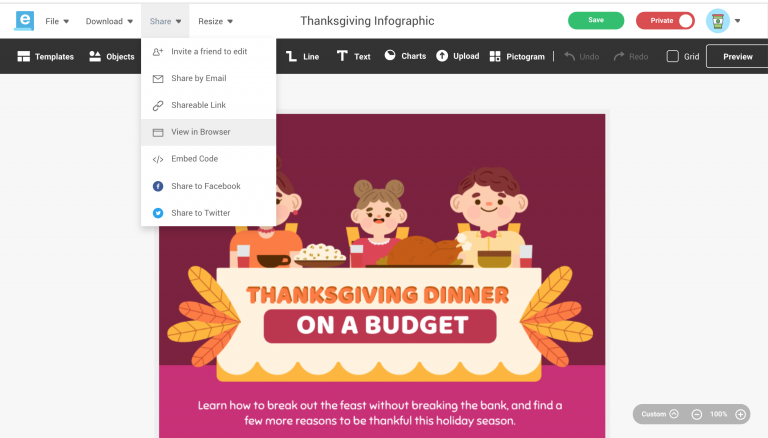768x438 pixels.
Task: Zoom out with the minus icon
Action: point(696,414)
